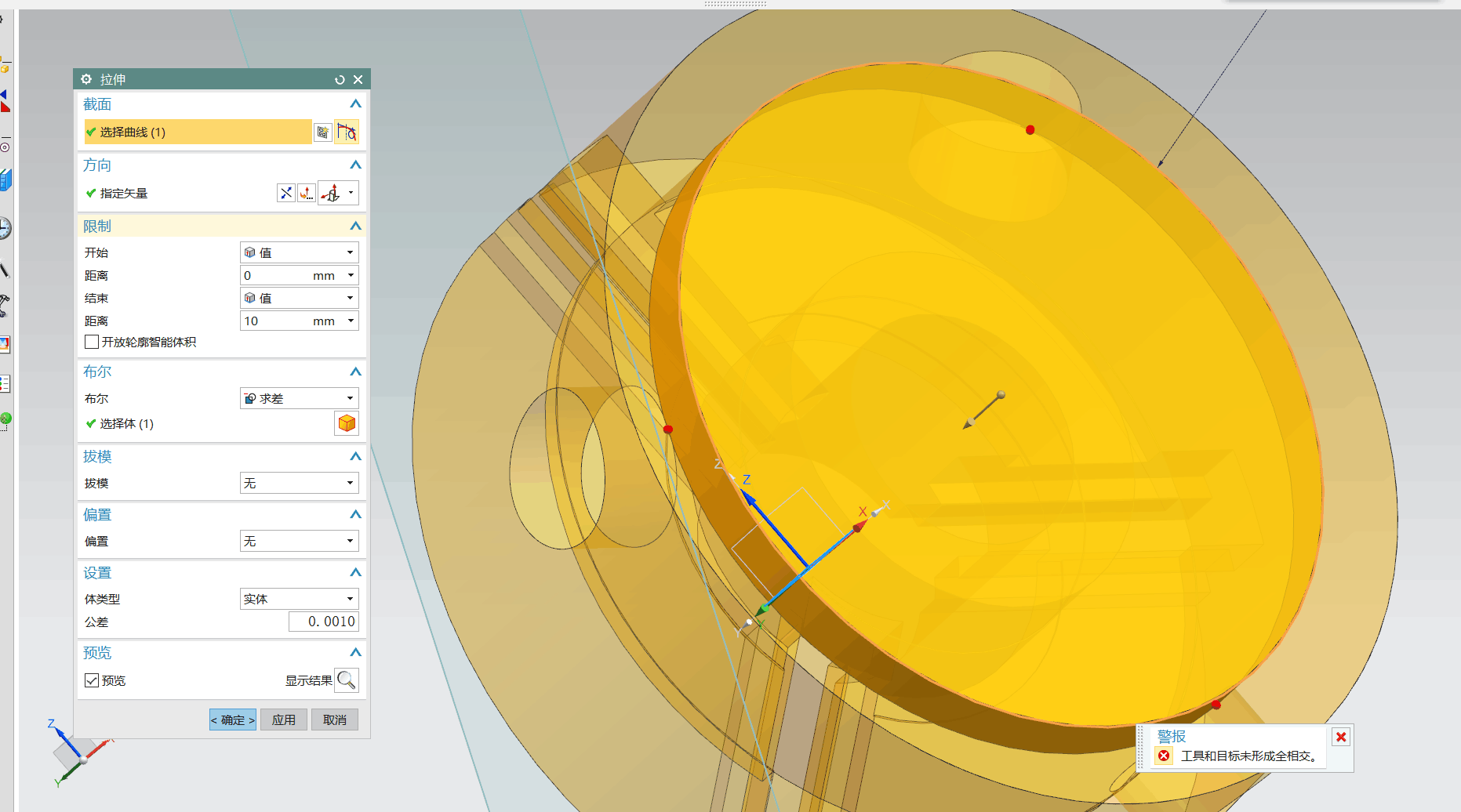Open the 偏置 dropdown showing 无
The image size is (1461, 812).
(x=299, y=541)
